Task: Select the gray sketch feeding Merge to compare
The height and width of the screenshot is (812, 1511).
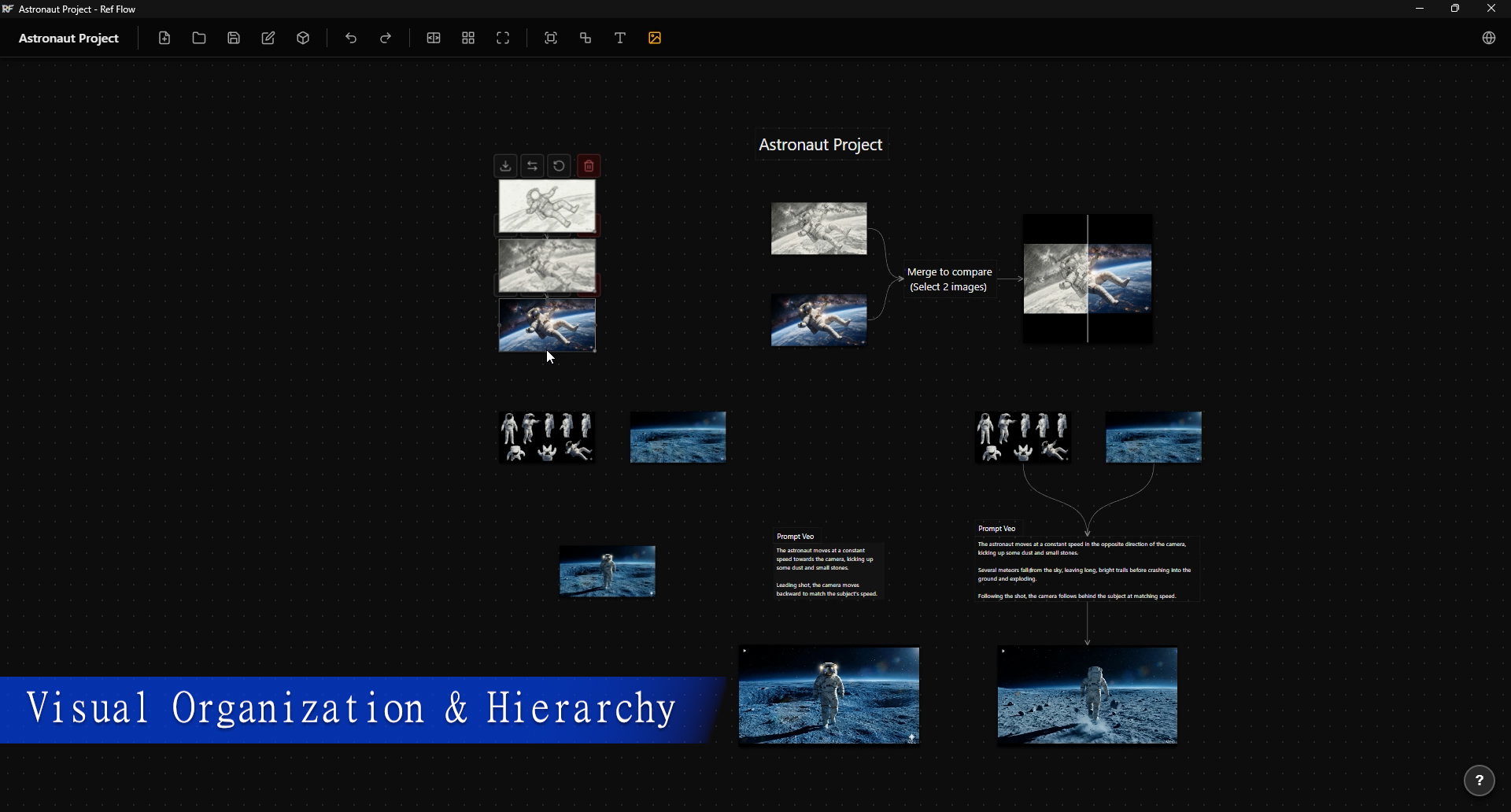Action: tap(819, 229)
